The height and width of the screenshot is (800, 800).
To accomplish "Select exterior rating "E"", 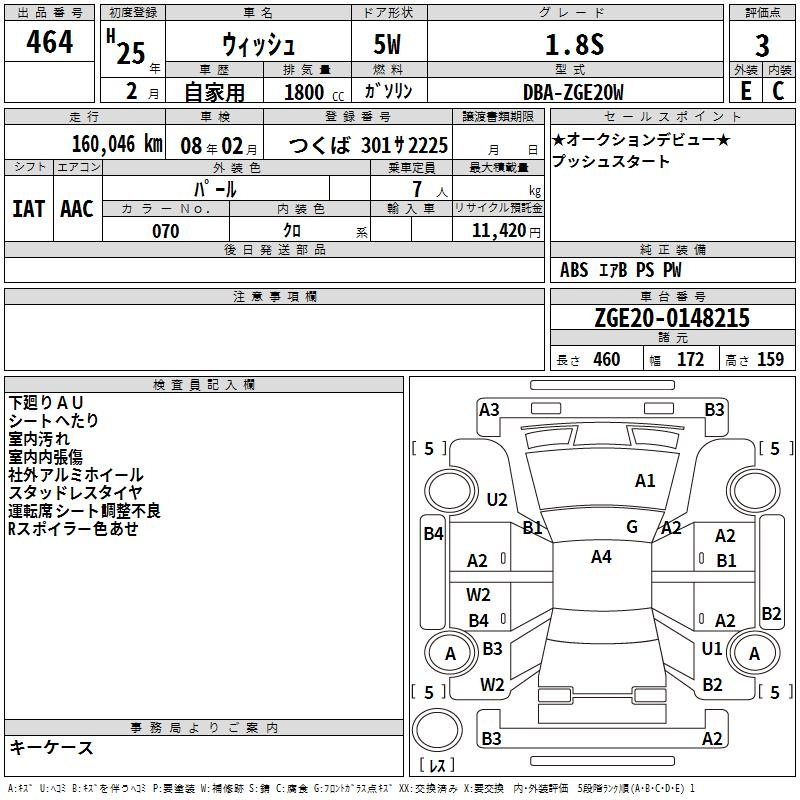I will click(x=745, y=91).
